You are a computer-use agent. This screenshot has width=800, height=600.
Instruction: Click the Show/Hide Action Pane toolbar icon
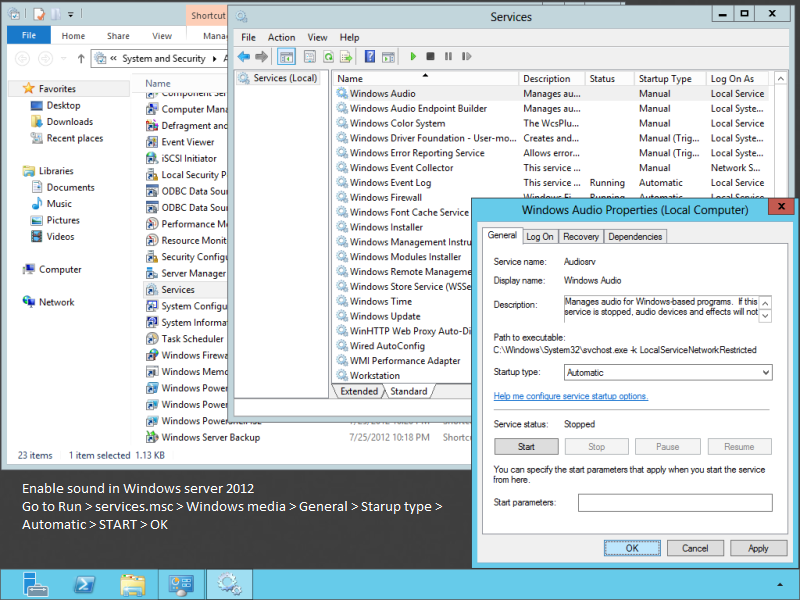[388, 57]
